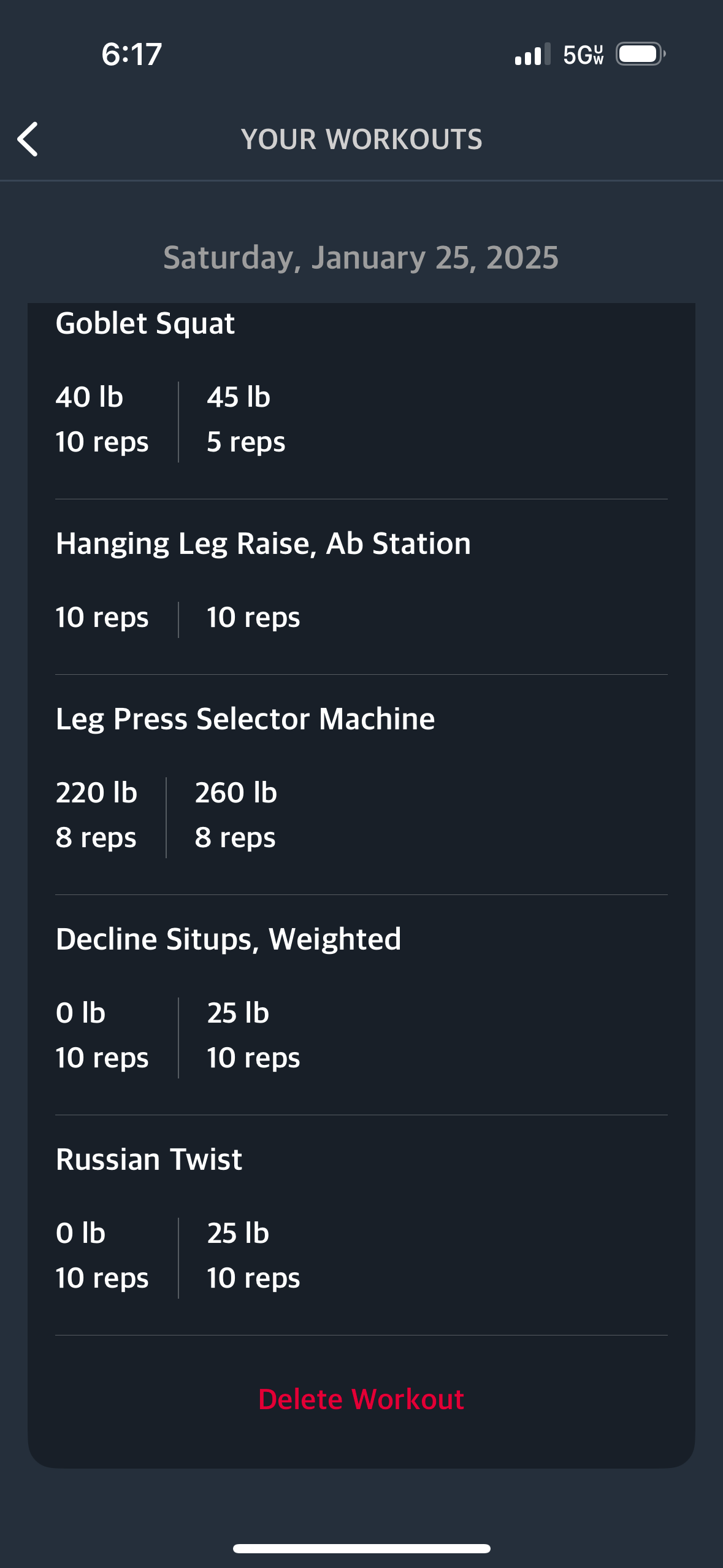Select the 260 lb Leg Press set
This screenshot has height=1568, width=723.
click(x=236, y=815)
